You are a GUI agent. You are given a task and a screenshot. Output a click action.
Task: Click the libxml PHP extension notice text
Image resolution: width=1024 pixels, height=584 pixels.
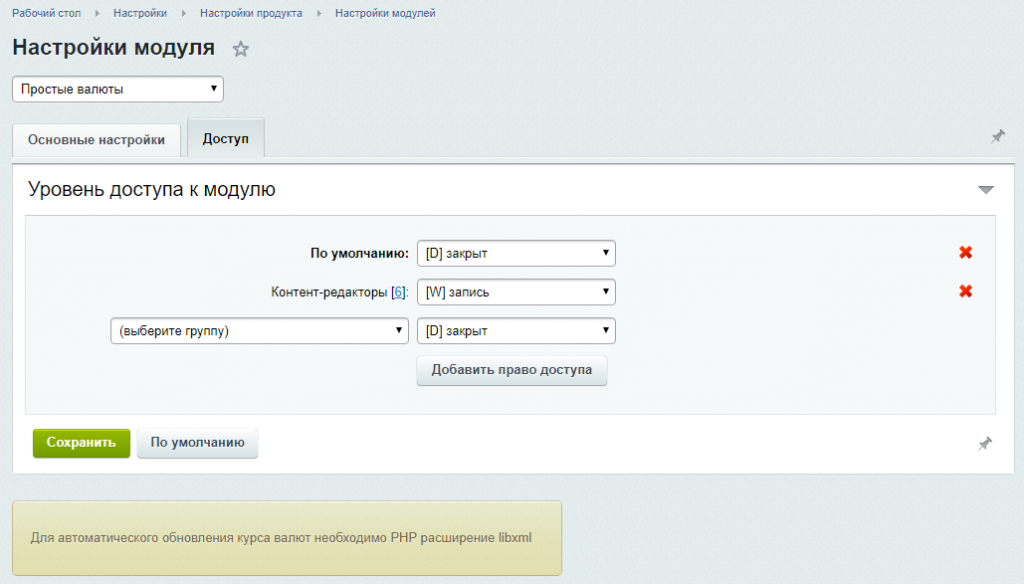[281, 538]
